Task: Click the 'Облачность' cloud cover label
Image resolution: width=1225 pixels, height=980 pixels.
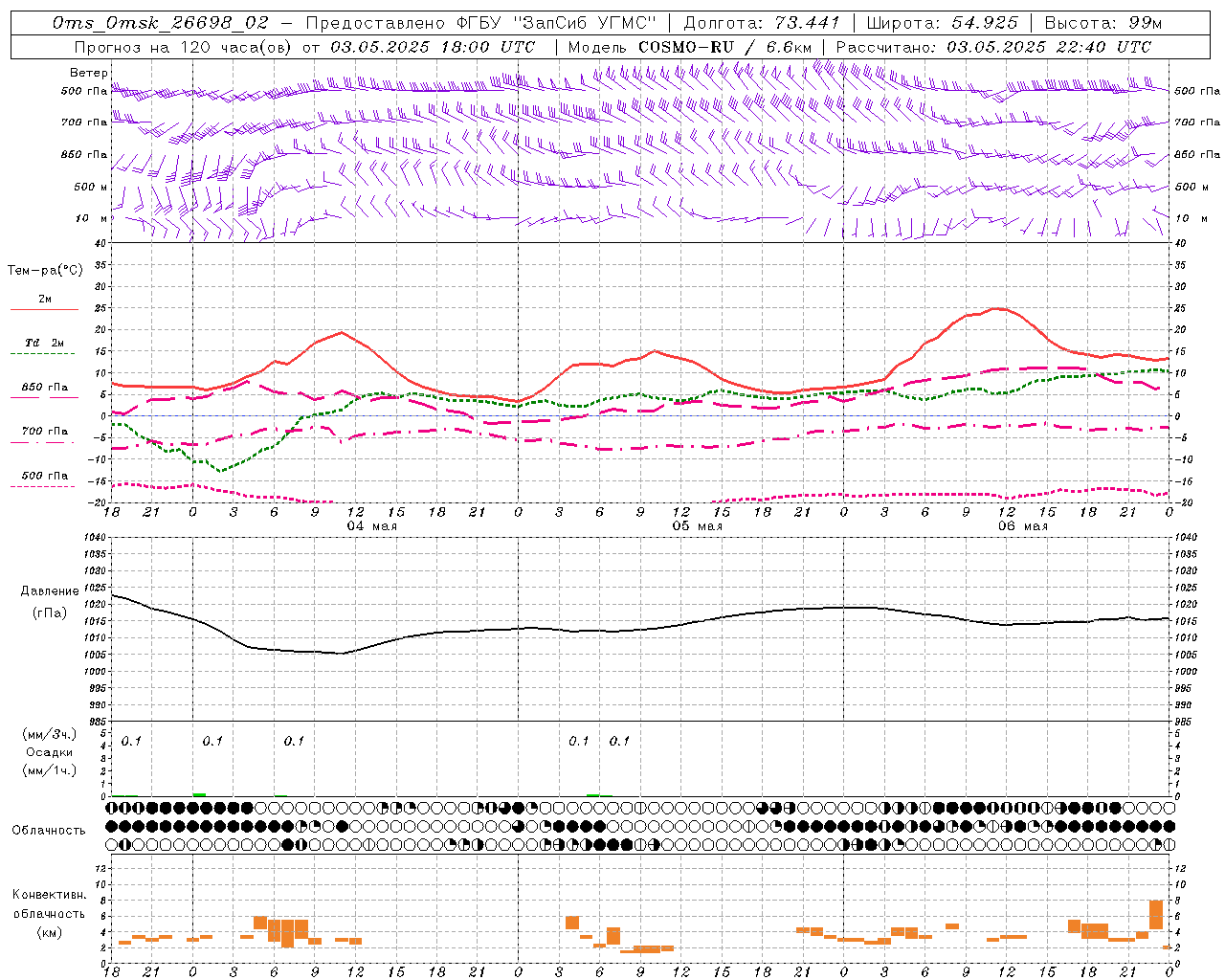Action: click(x=49, y=830)
